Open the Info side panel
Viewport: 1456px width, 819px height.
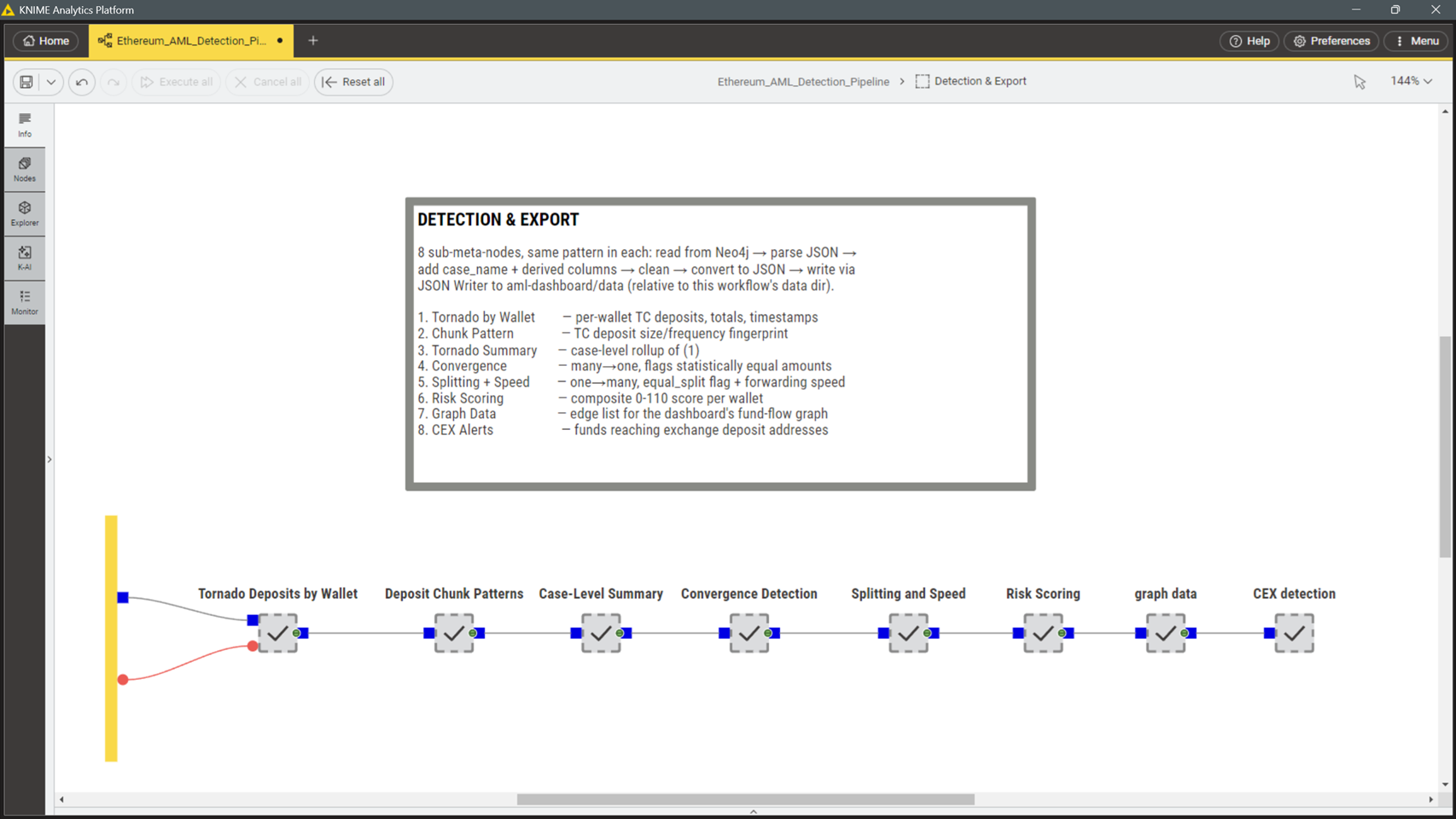(x=25, y=125)
